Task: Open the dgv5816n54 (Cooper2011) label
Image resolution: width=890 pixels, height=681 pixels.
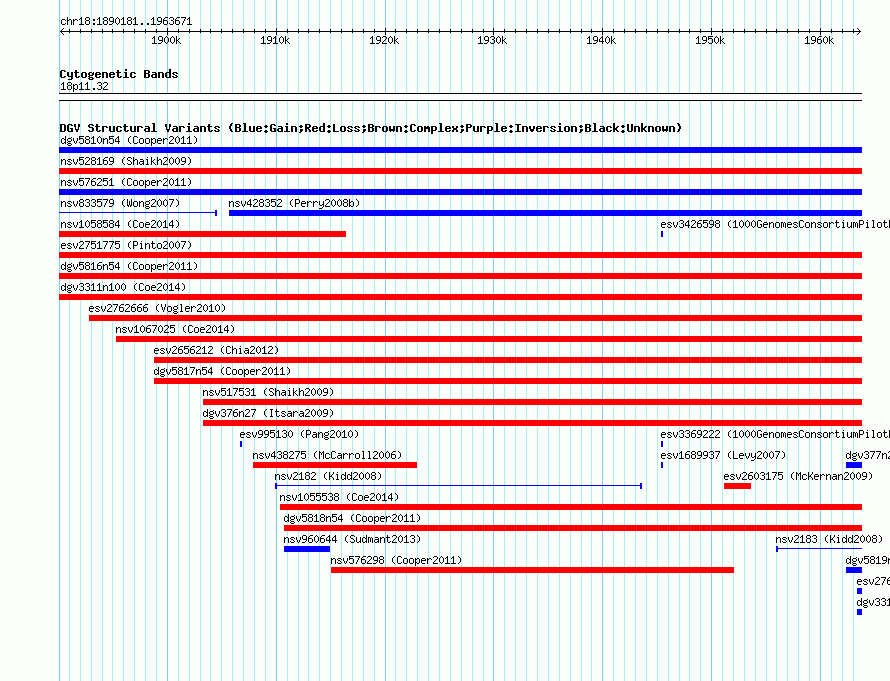Action: pyautogui.click(x=129, y=266)
